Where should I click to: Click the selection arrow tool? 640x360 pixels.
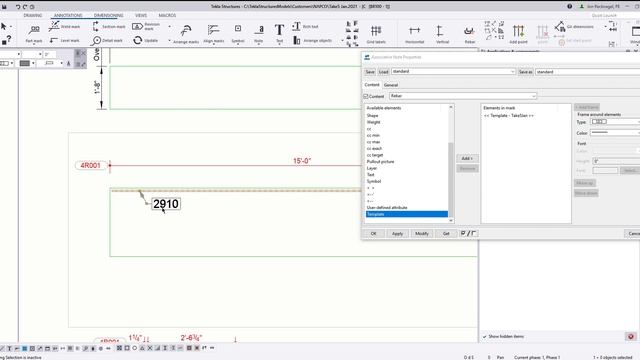tap(4, 27)
